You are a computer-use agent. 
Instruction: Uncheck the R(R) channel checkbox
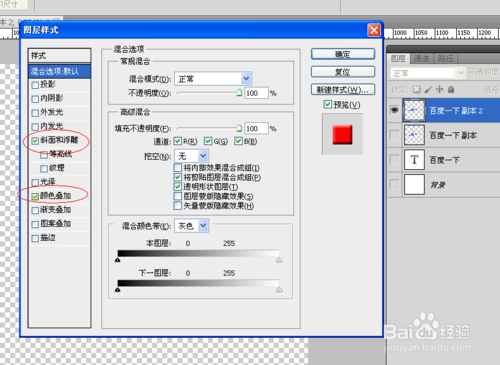(178, 141)
